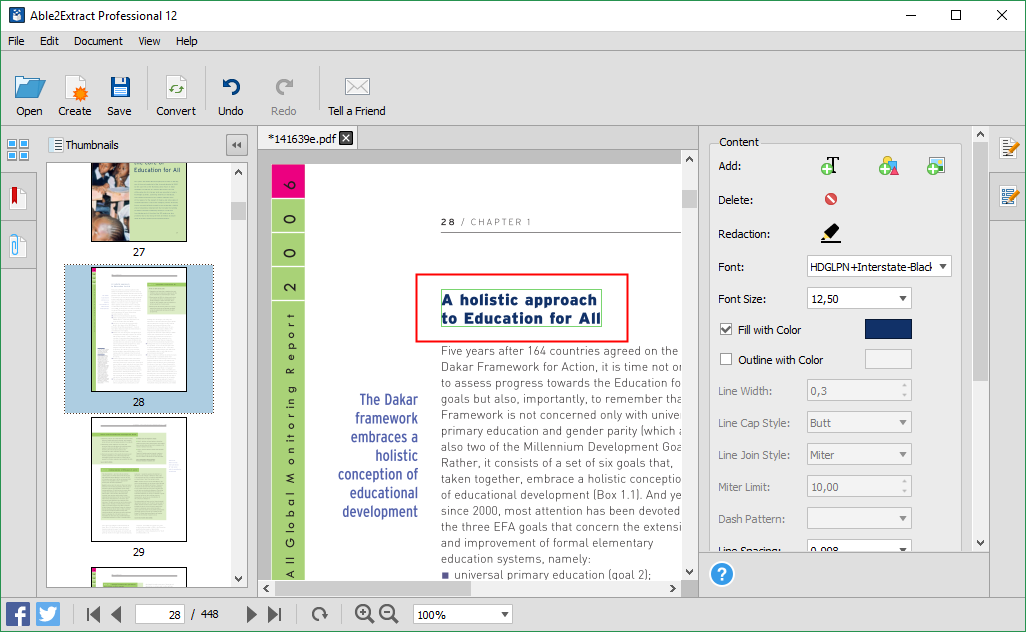1026x632 pixels.
Task: Open the Font dropdown
Action: tap(941, 266)
